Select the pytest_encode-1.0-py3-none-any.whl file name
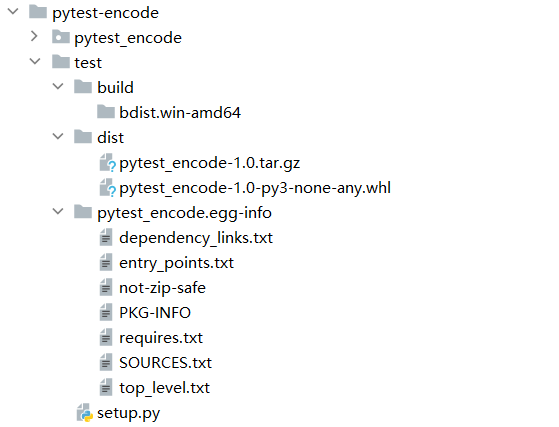Screen dimensions: 559x427 click(255, 188)
